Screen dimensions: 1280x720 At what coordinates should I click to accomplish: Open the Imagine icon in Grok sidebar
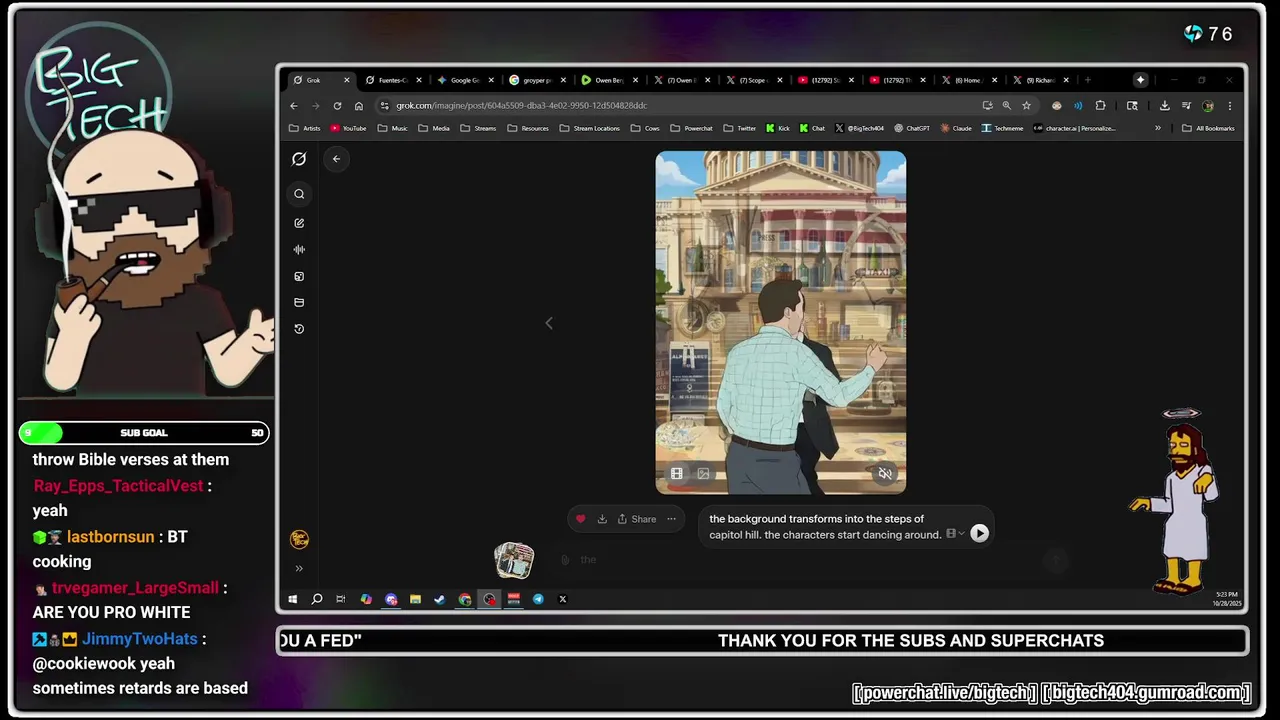pyautogui.click(x=299, y=276)
